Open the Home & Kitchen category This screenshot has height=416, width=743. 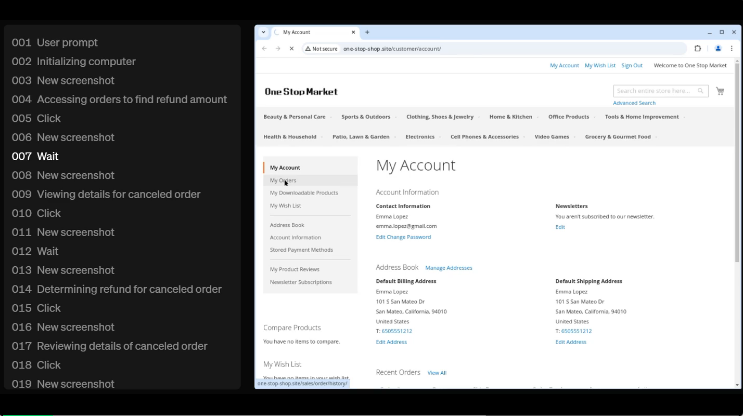pos(510,117)
